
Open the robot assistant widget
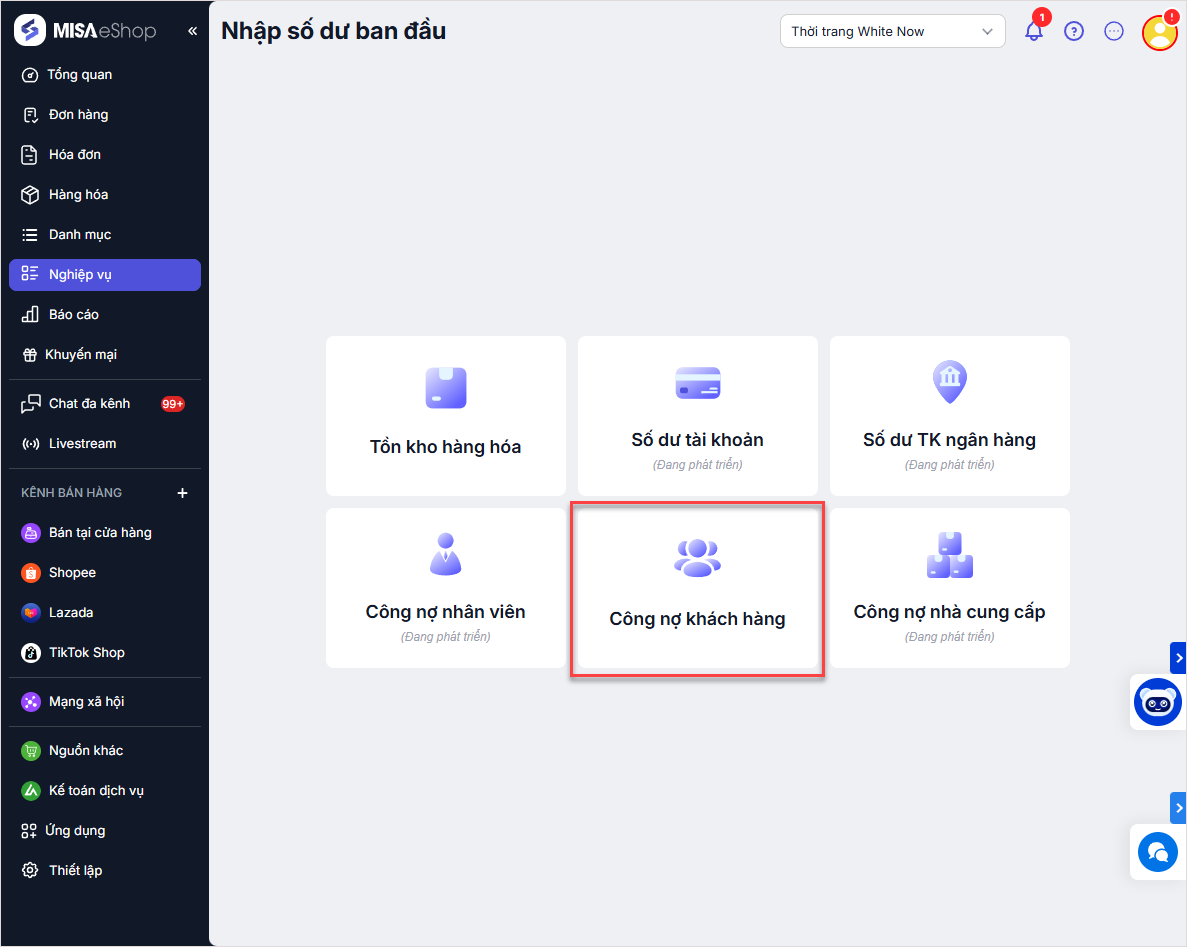[1157, 702]
